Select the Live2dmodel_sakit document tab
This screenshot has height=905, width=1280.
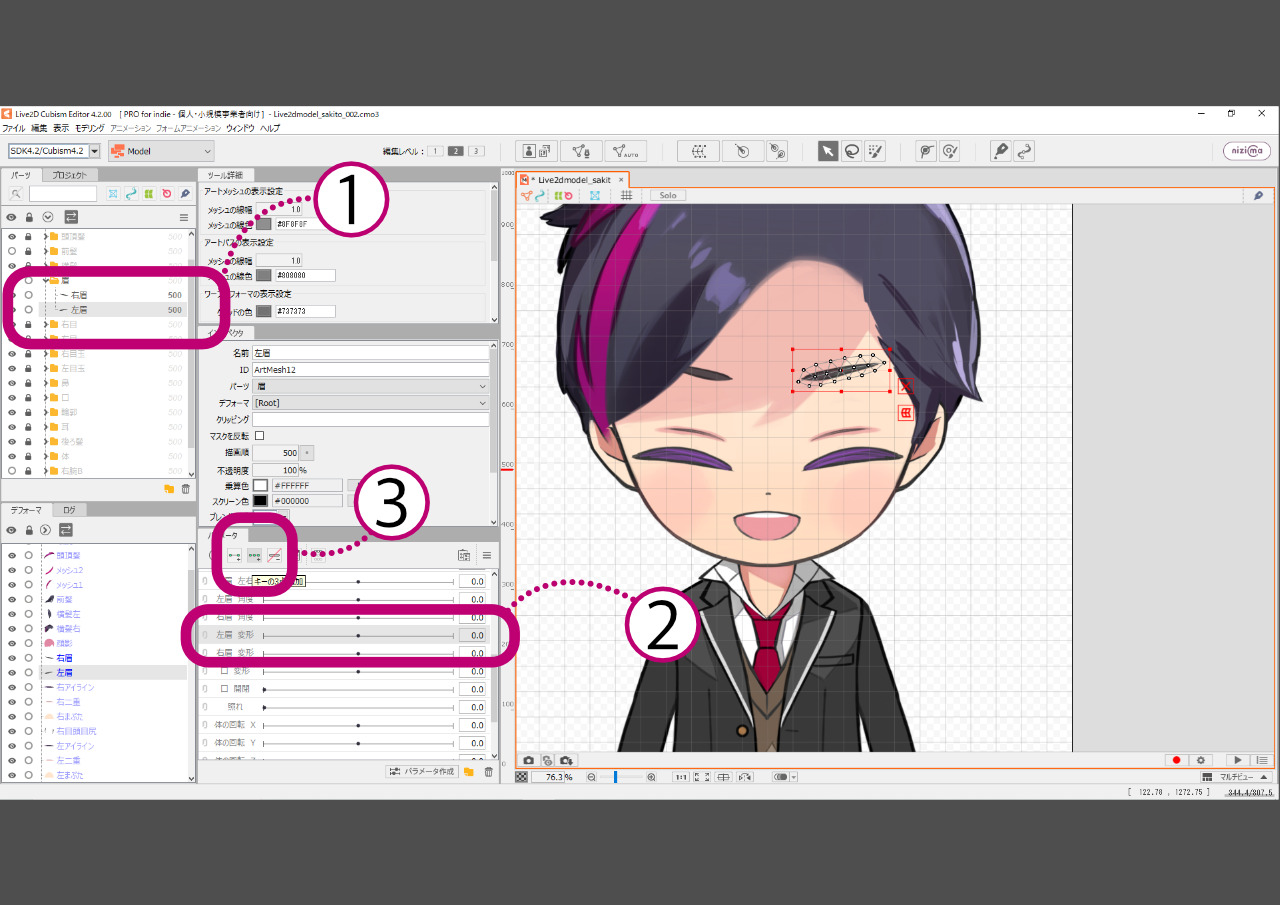[x=574, y=179]
